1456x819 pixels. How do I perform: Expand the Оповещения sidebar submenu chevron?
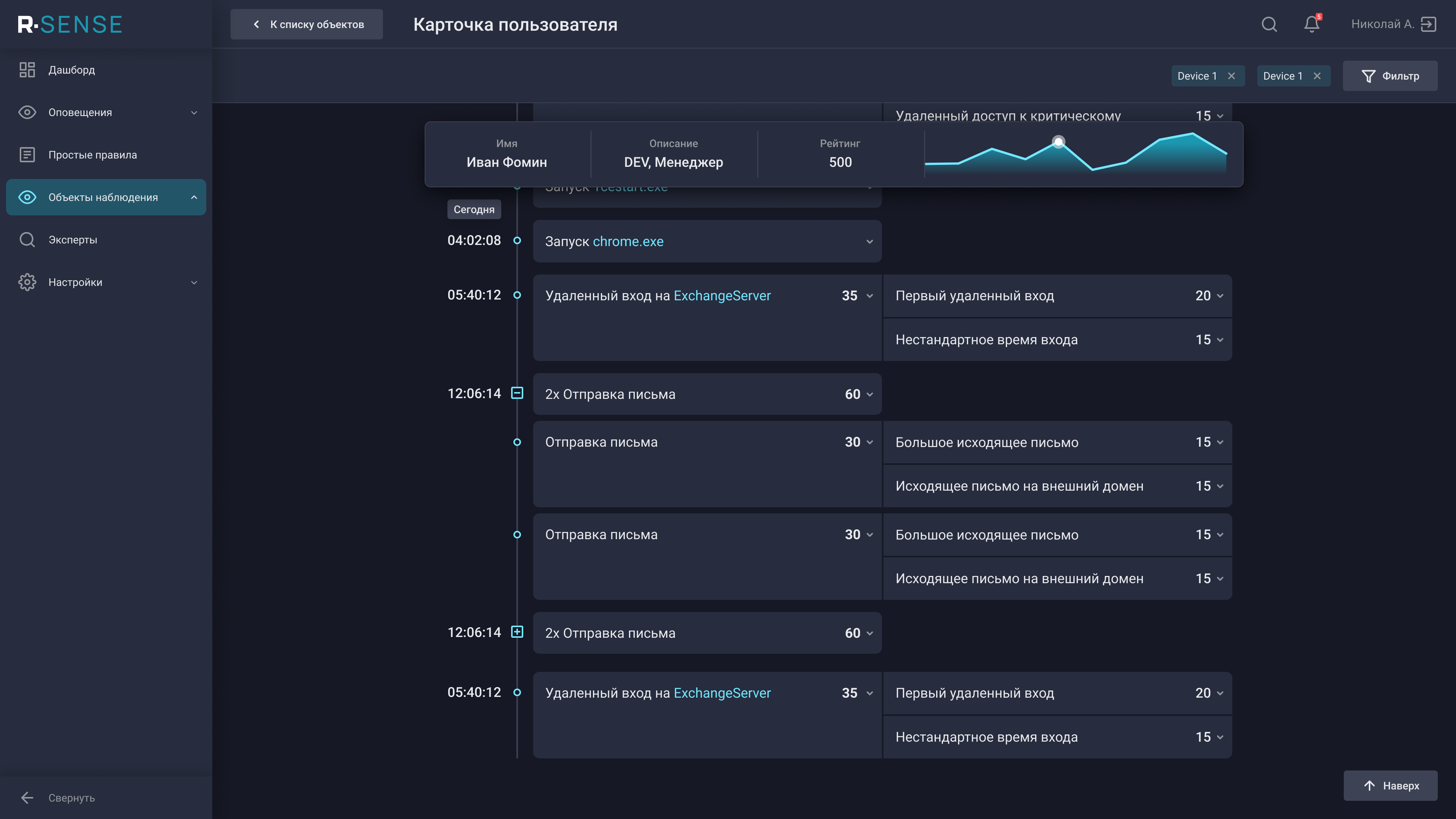(194, 113)
